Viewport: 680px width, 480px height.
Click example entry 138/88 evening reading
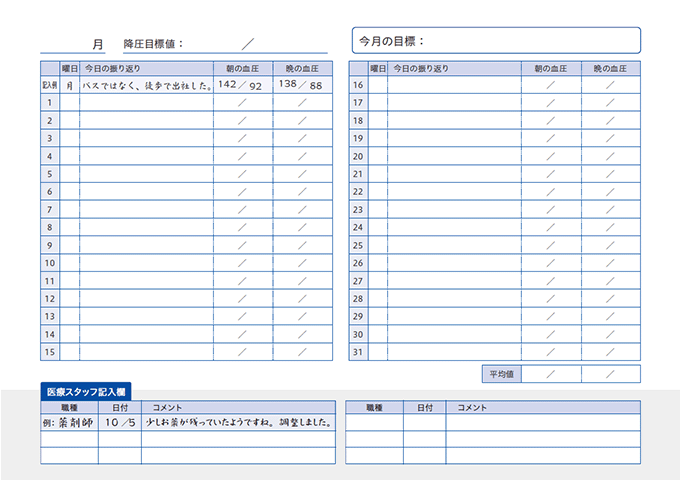tap(302, 86)
